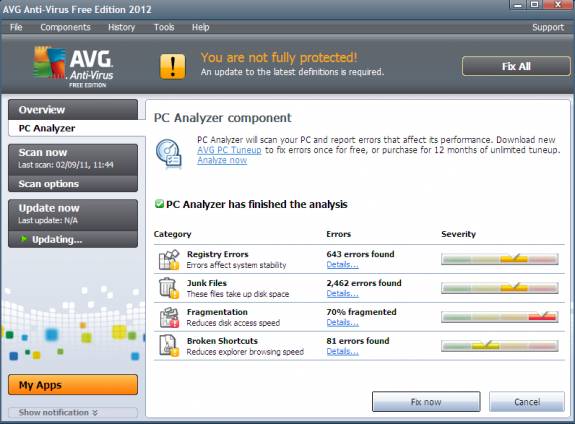Viewport: 575px width, 424px height.
Task: Click the "Fragmentation" category title
Action: click(x=217, y=312)
